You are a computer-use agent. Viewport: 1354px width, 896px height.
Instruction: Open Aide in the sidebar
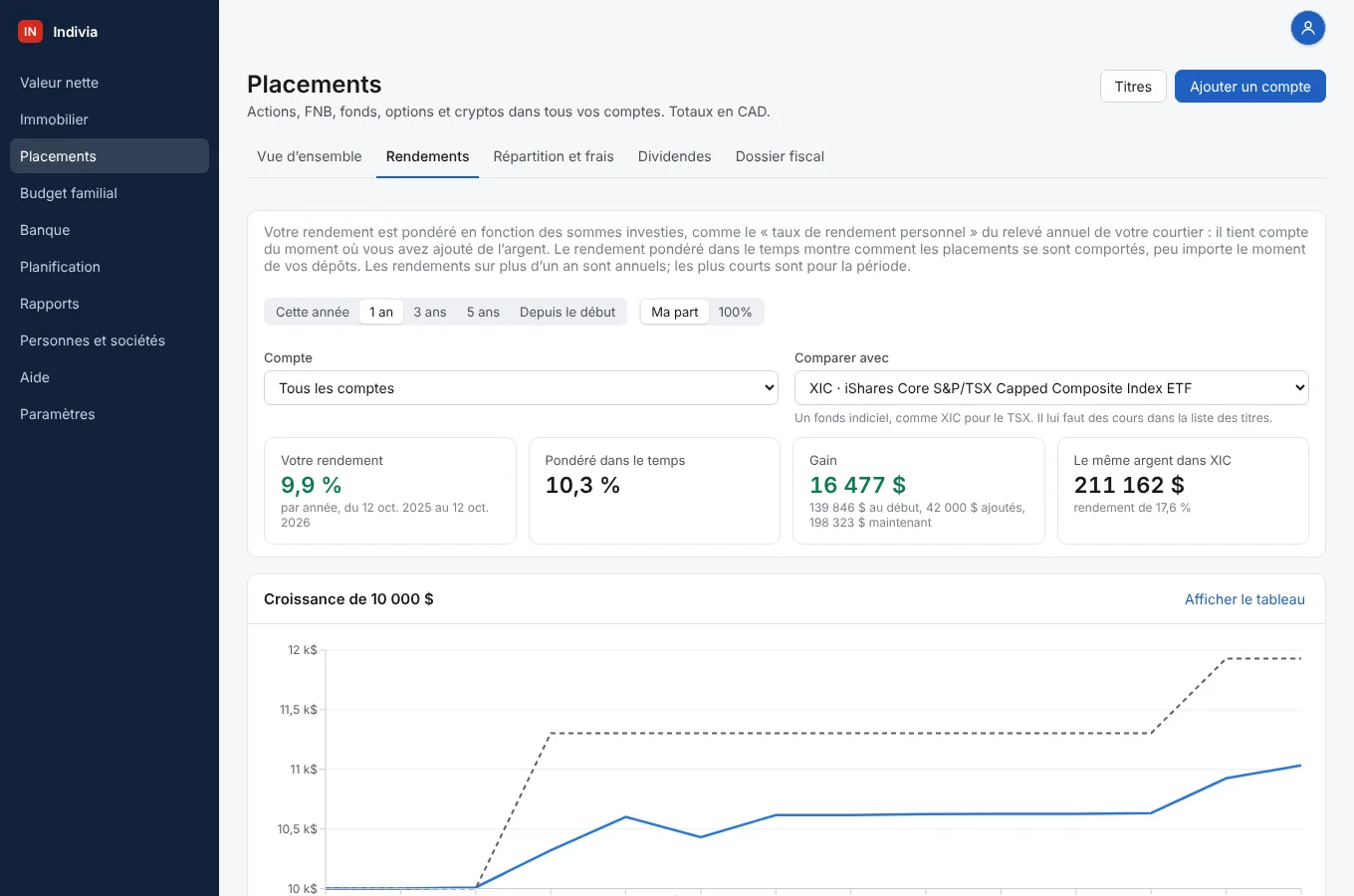coord(110,377)
